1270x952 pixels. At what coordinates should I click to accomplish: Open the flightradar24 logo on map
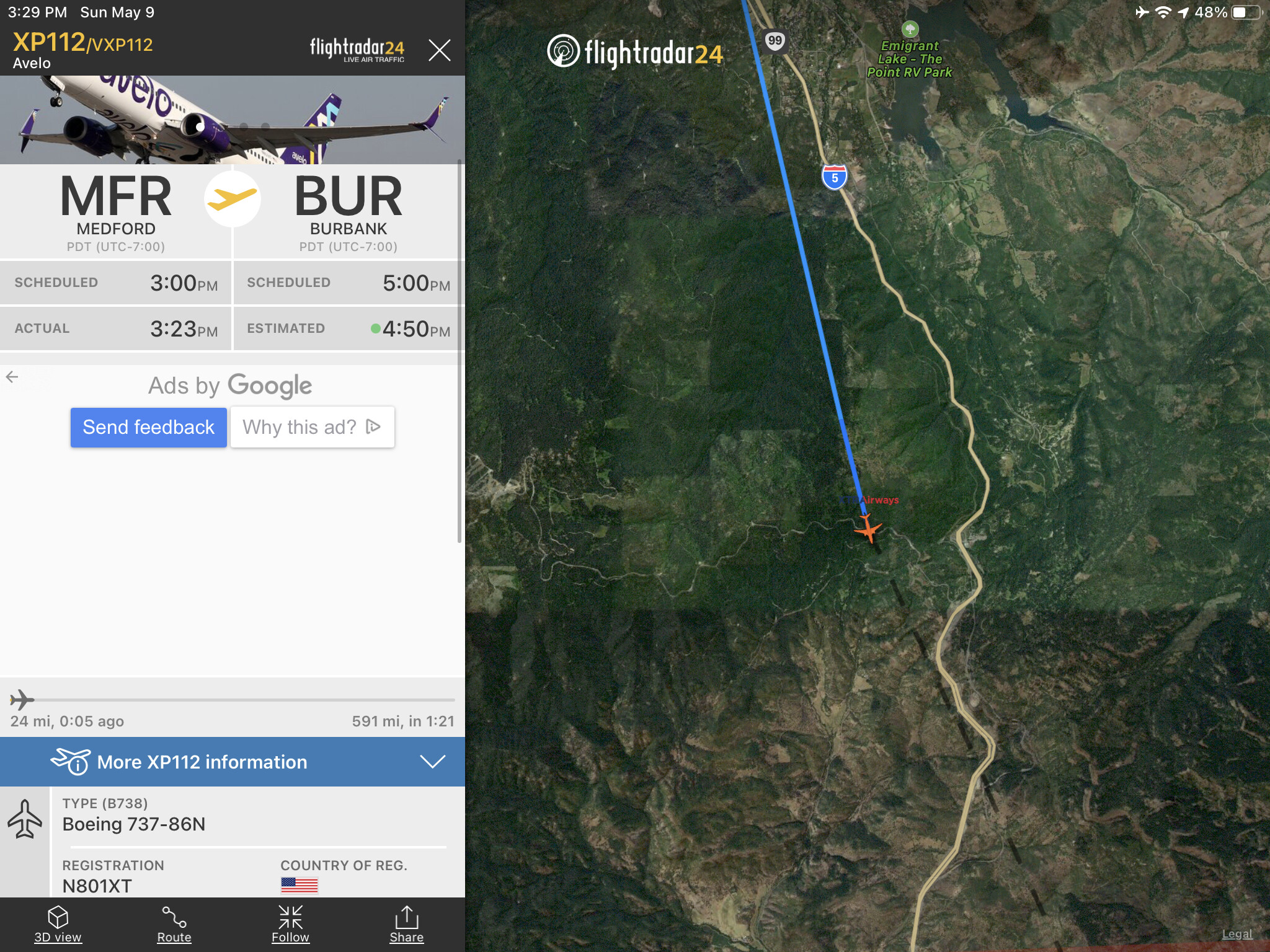[x=635, y=52]
